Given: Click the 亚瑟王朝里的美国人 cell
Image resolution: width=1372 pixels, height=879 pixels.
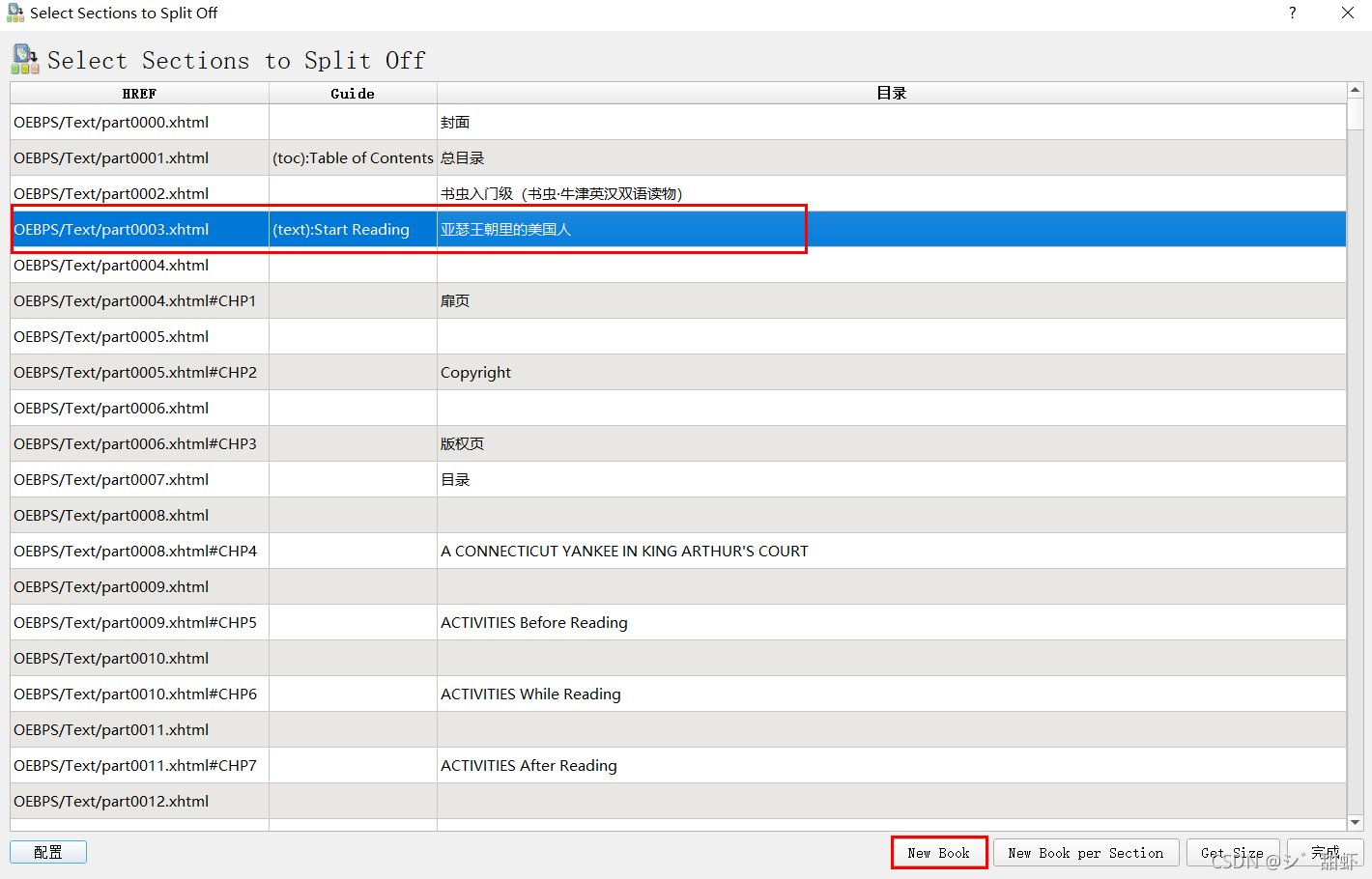Looking at the screenshot, I should [x=891, y=229].
